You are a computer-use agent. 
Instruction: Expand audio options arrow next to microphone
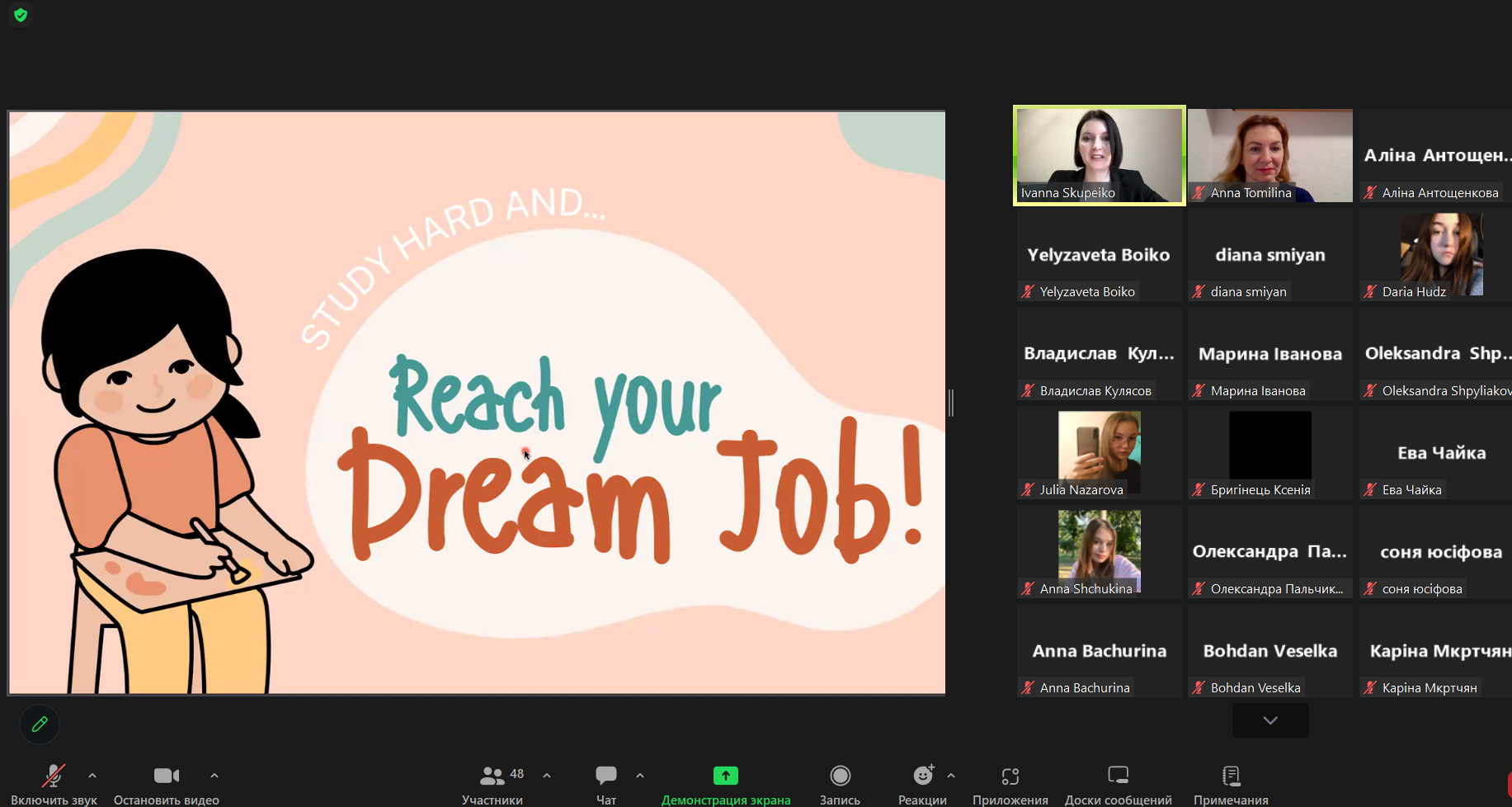click(92, 776)
